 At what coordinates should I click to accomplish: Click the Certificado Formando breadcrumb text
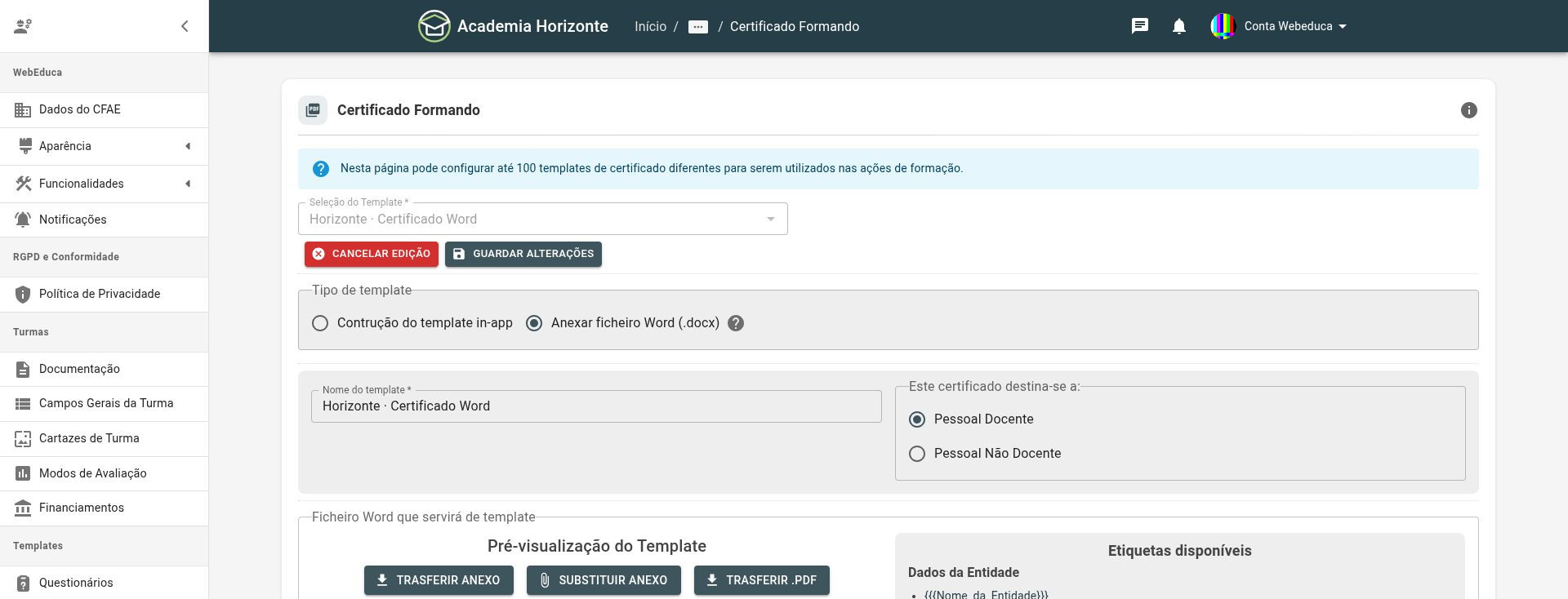pos(795,26)
